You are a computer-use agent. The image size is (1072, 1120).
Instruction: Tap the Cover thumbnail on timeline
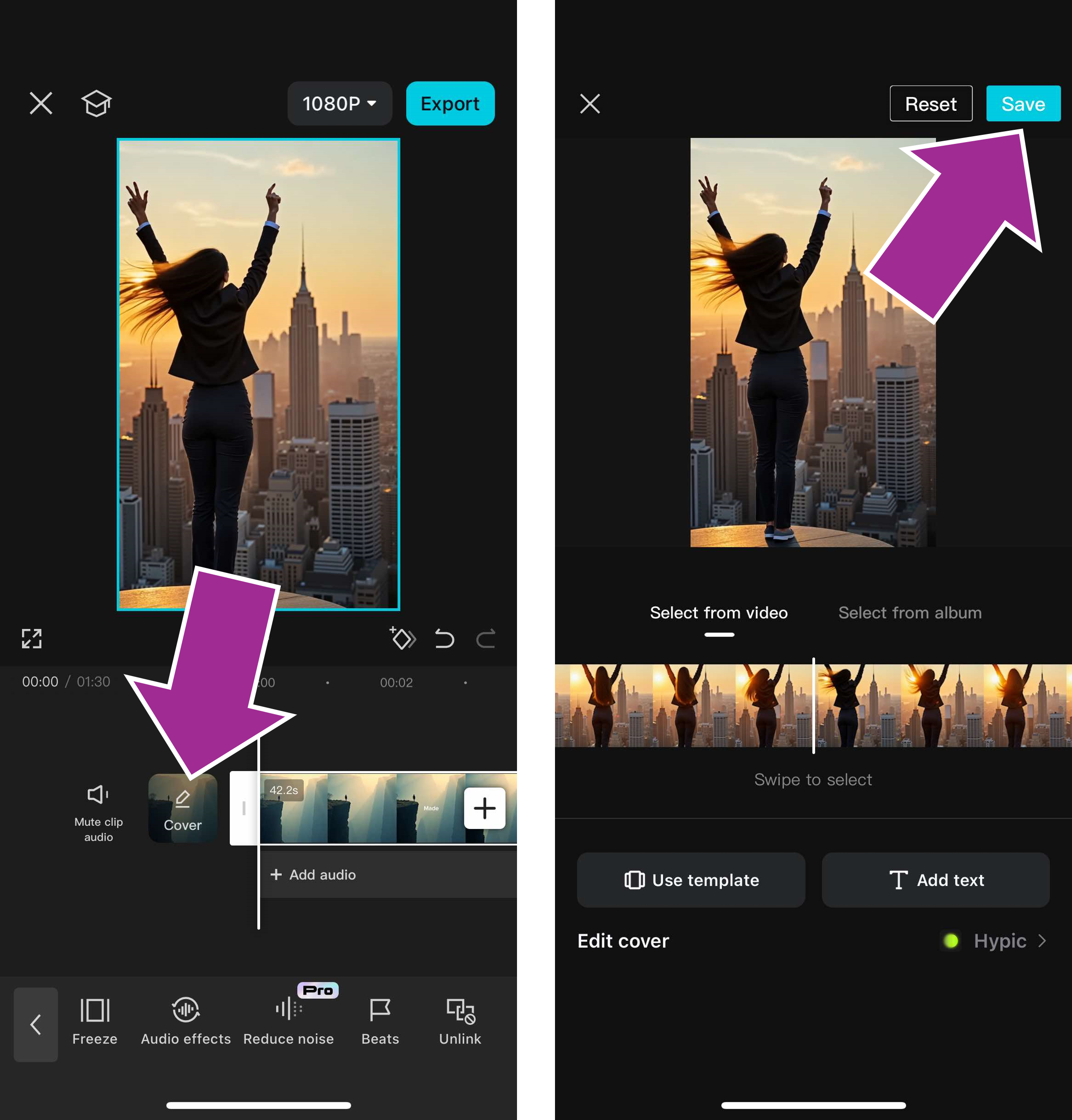click(x=183, y=807)
